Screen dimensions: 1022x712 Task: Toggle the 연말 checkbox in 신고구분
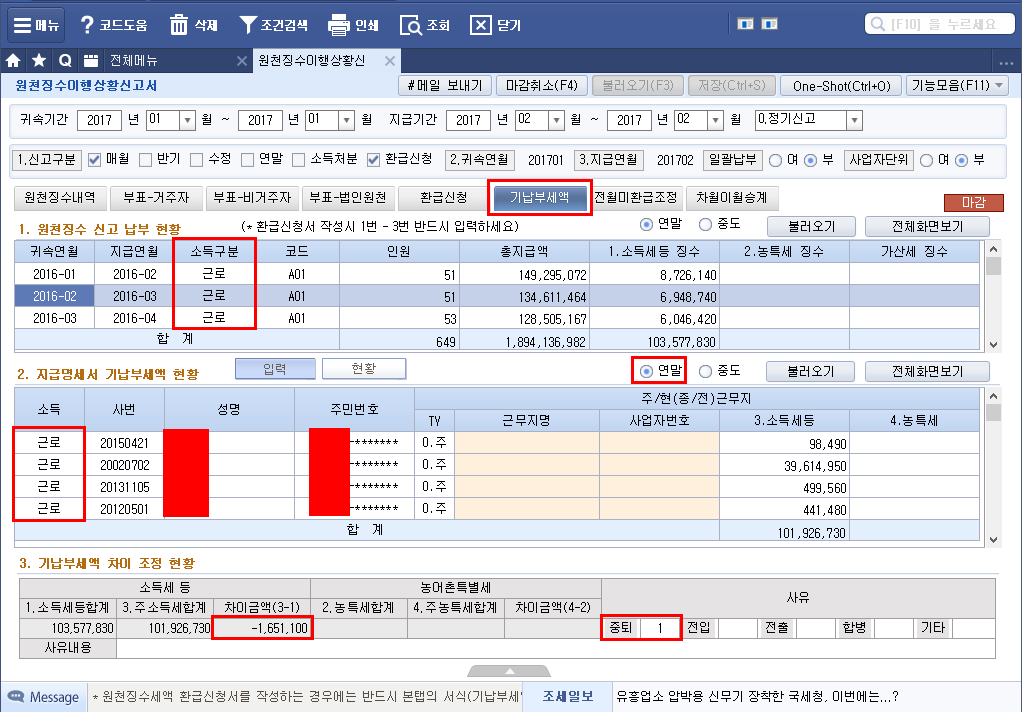(247, 160)
